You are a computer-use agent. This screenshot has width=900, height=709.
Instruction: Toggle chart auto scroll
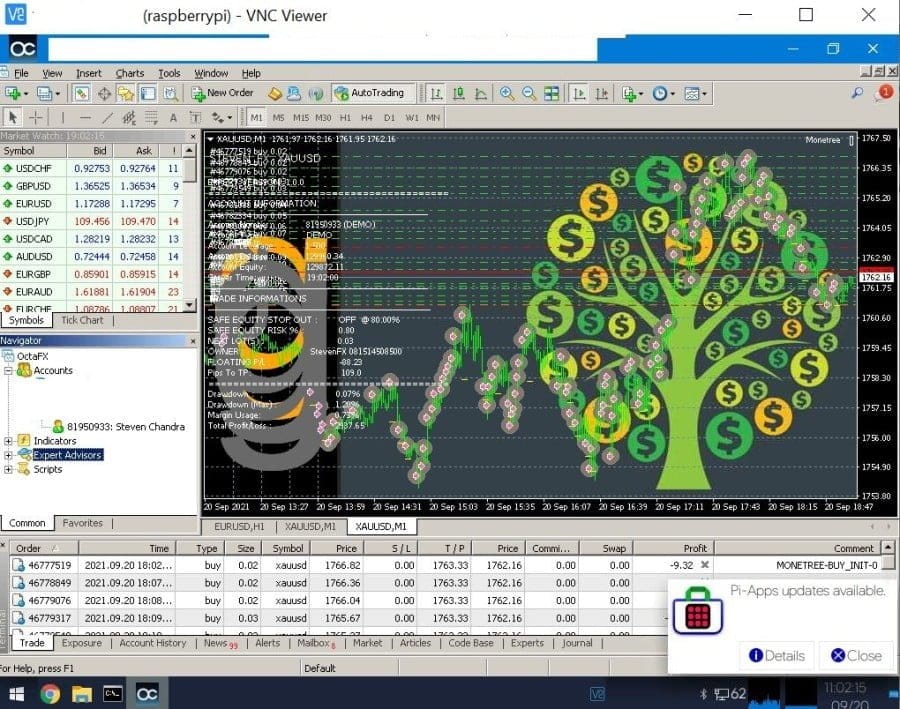click(x=578, y=92)
